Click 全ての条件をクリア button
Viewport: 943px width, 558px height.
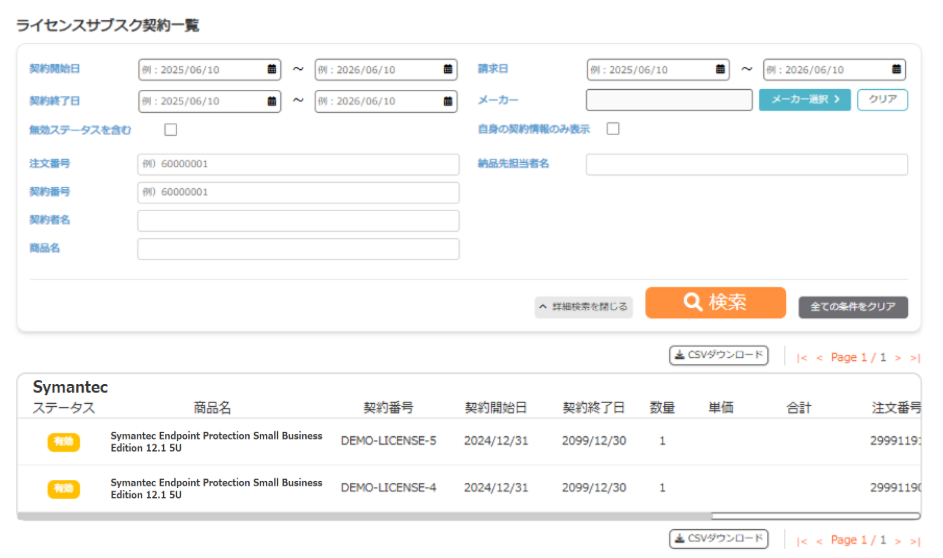(x=853, y=307)
